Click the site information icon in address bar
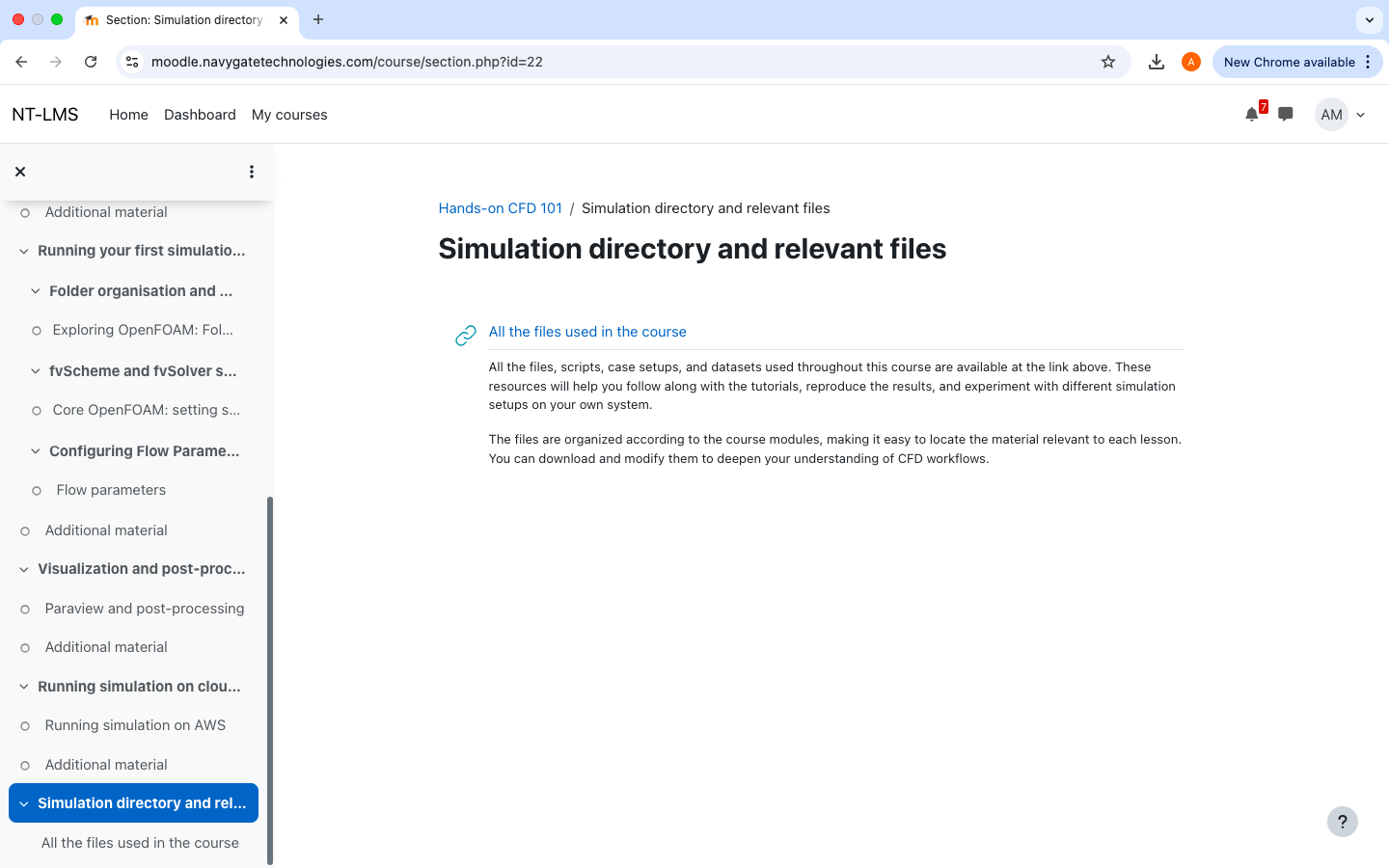1389x868 pixels. (x=133, y=62)
